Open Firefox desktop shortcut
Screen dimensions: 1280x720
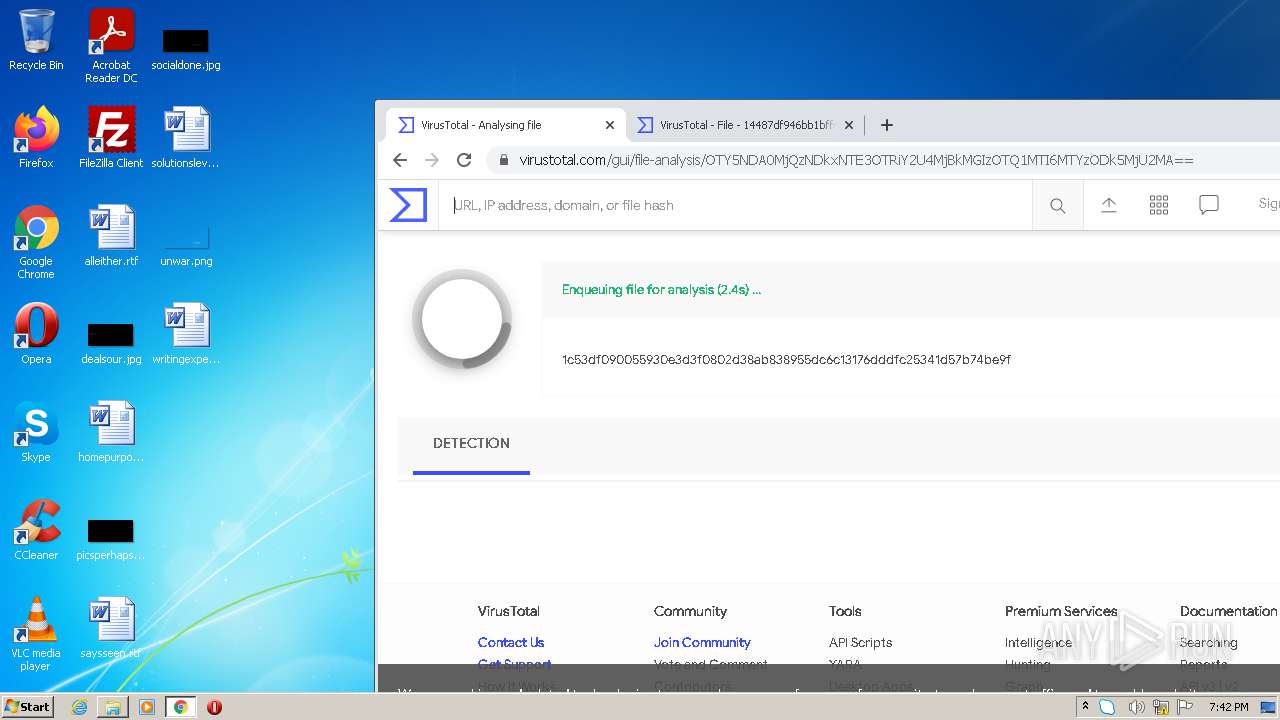click(x=36, y=138)
